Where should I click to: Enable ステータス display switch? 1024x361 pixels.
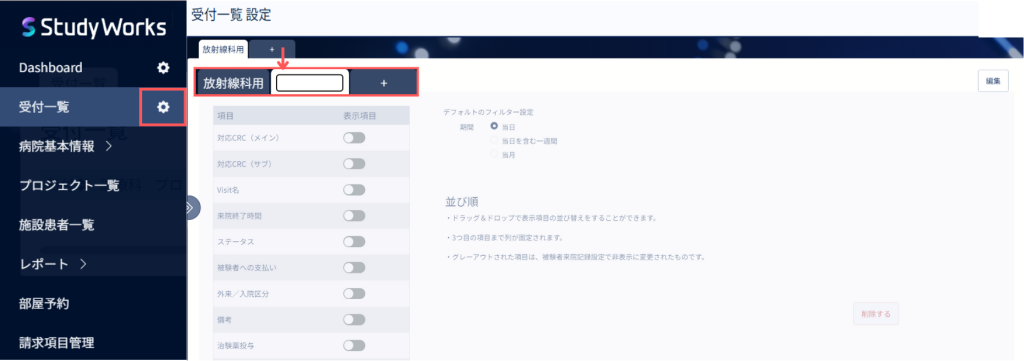354,242
